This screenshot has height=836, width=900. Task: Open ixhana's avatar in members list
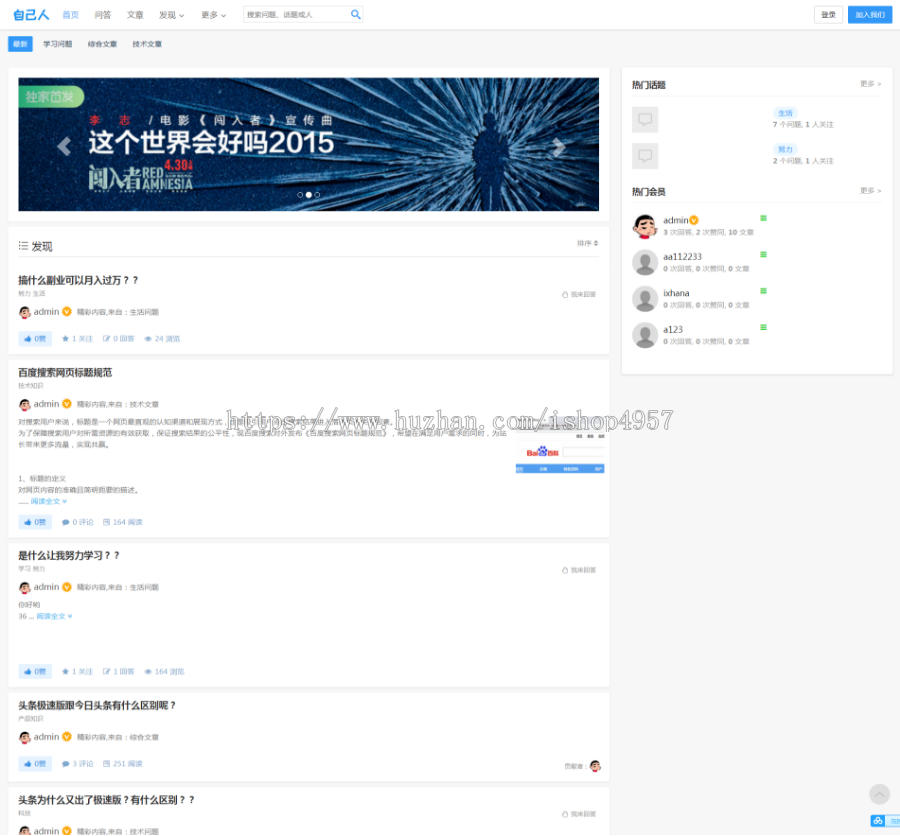(x=645, y=299)
